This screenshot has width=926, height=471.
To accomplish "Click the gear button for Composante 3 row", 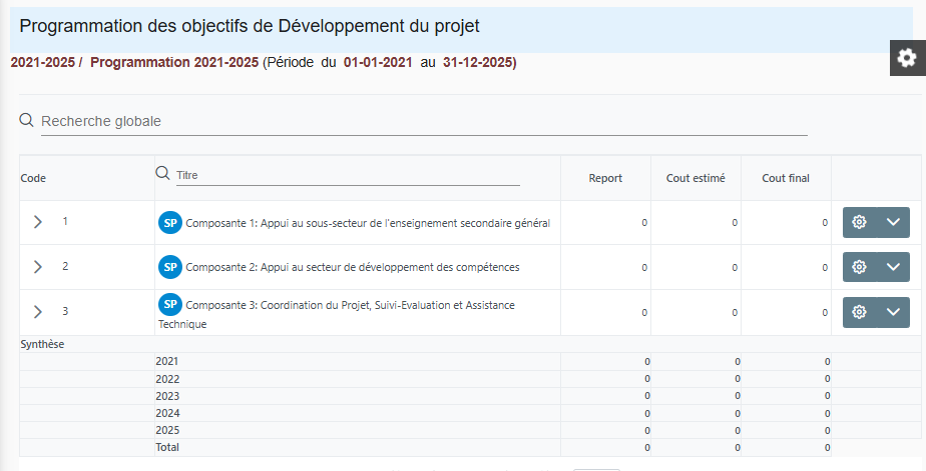I will (859, 312).
